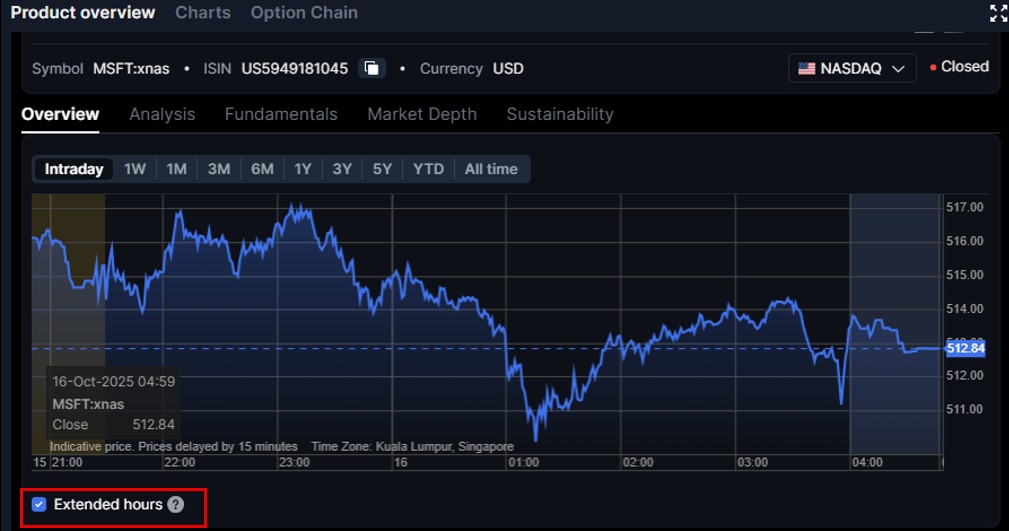This screenshot has width=1009, height=531.
Task: Click the help icon beside Extended hours
Action: (x=176, y=505)
